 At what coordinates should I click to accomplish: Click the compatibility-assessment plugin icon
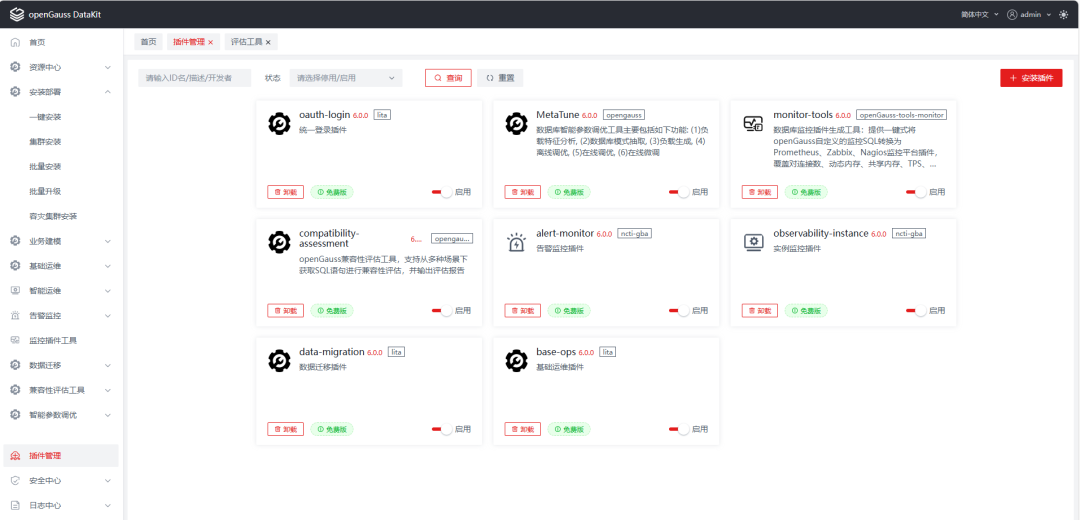(x=279, y=242)
